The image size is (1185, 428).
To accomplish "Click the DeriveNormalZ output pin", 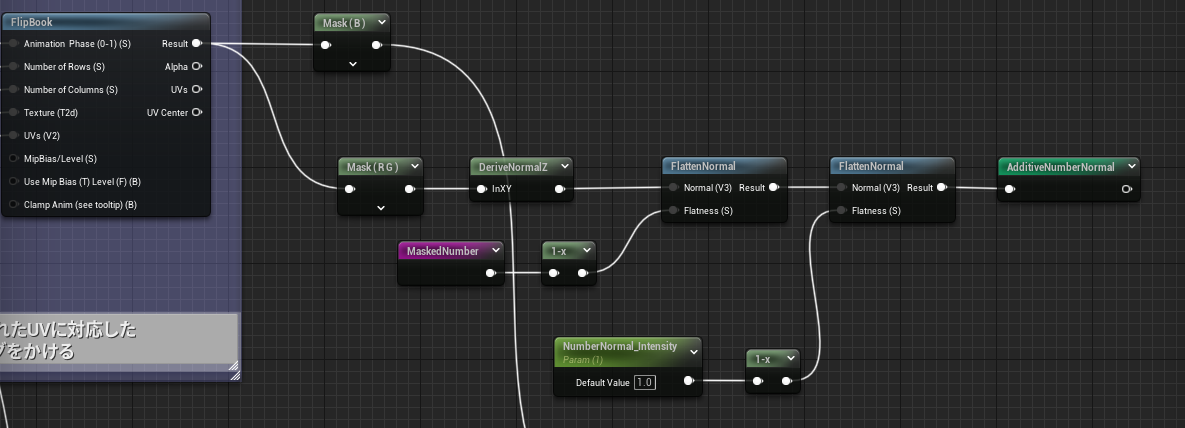I will (560, 189).
